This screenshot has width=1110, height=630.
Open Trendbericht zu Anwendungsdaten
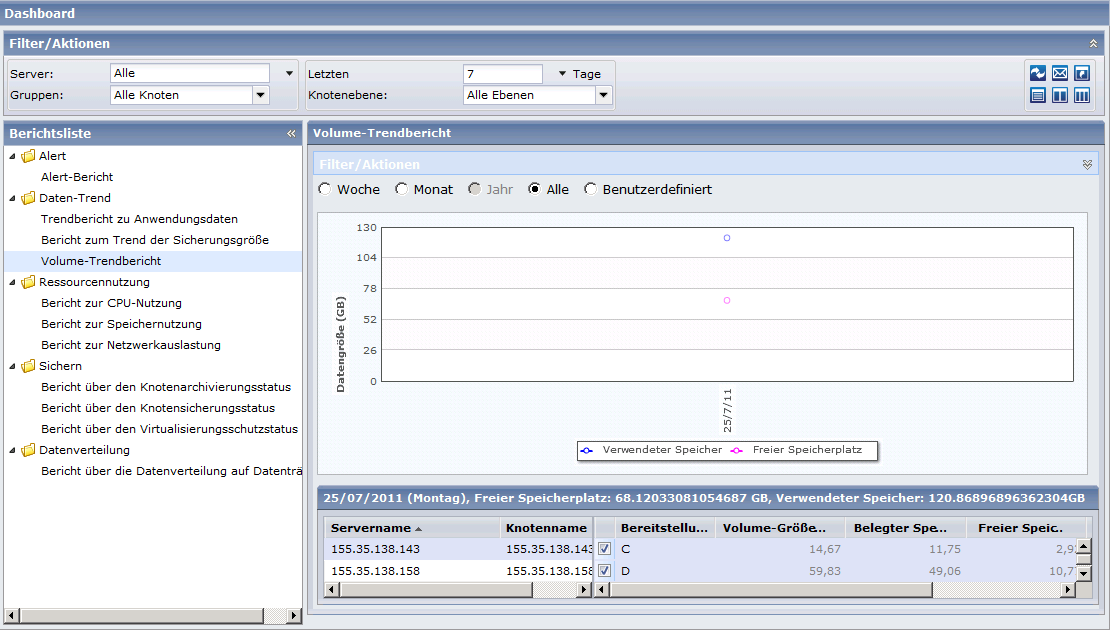tap(139, 219)
